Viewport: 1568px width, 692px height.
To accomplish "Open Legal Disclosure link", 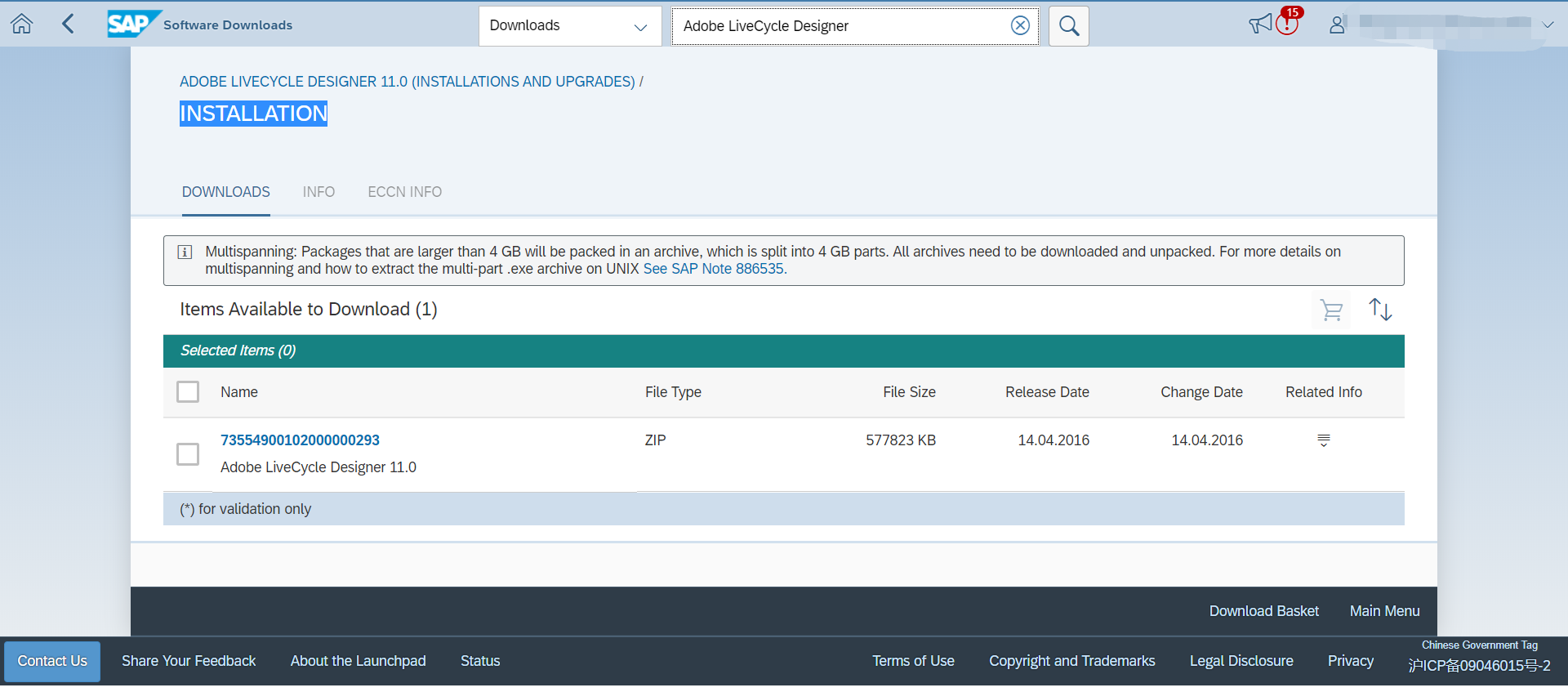I will point(1241,661).
